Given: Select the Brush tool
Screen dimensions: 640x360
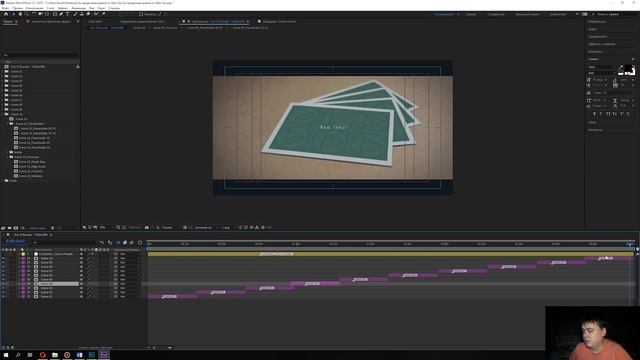Looking at the screenshot, I should tap(76, 14).
